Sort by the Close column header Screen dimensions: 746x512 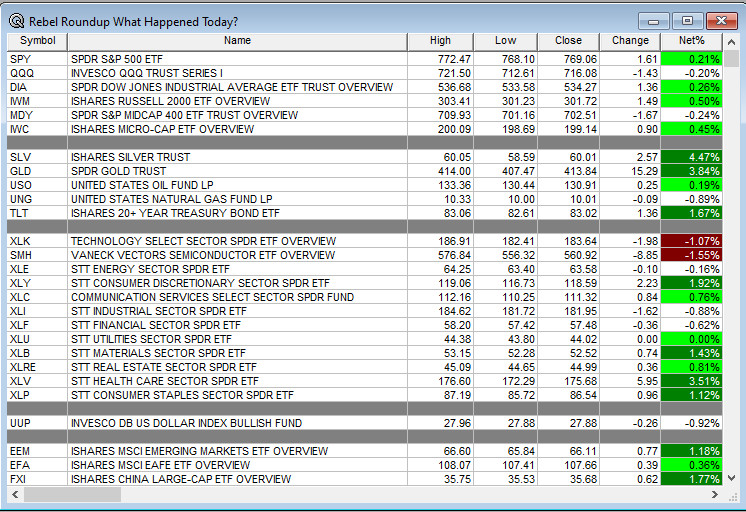[x=569, y=41]
